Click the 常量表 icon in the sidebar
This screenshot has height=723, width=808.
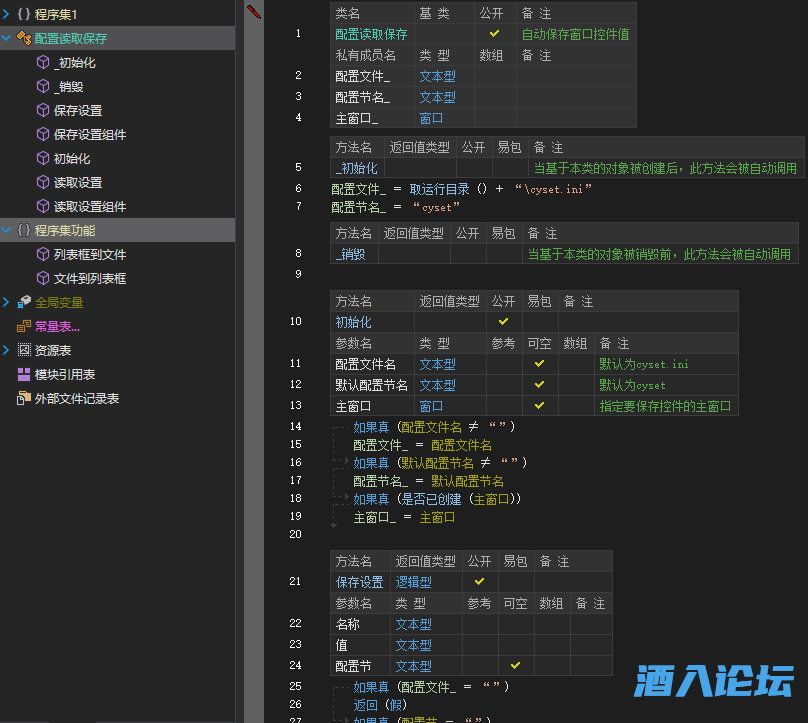[x=24, y=326]
